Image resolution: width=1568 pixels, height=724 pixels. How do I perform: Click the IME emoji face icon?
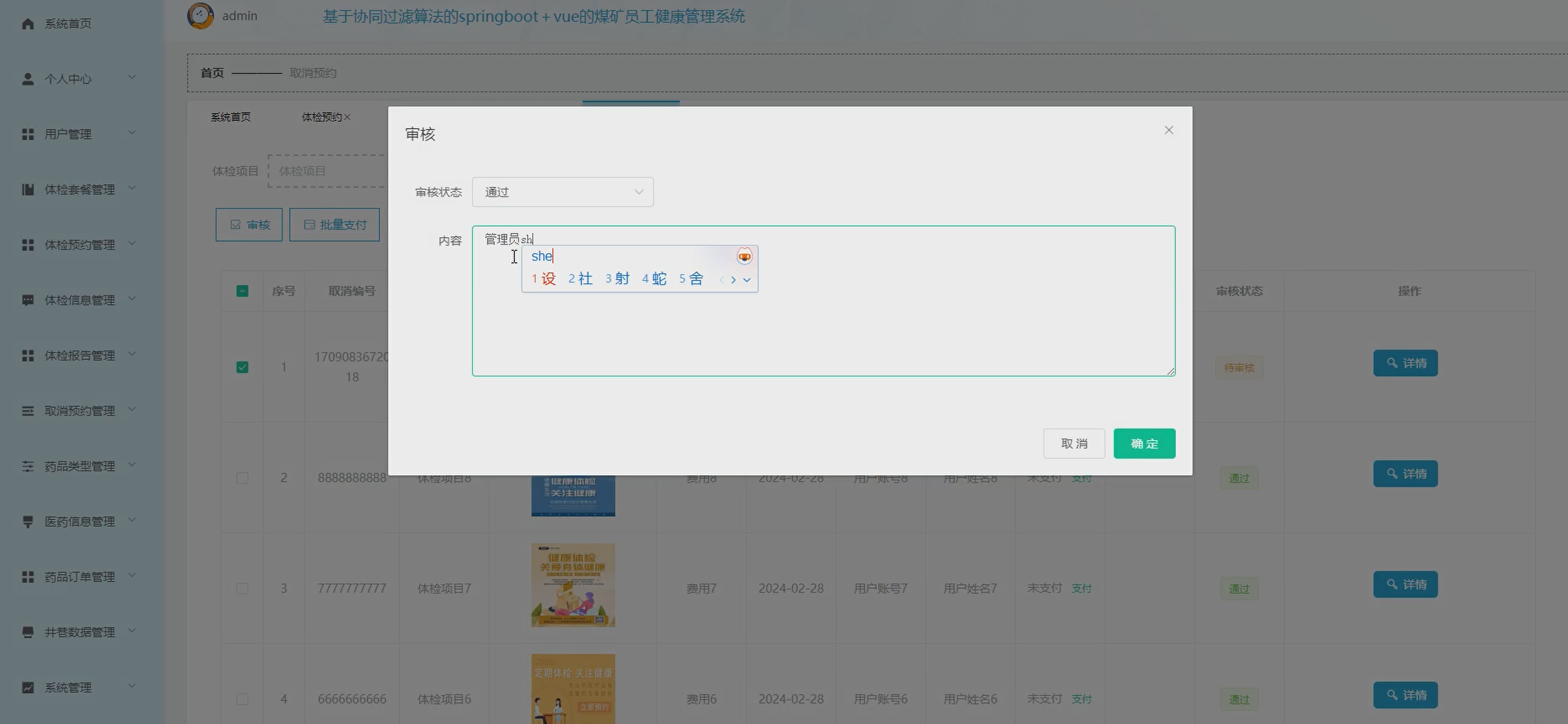(744, 257)
